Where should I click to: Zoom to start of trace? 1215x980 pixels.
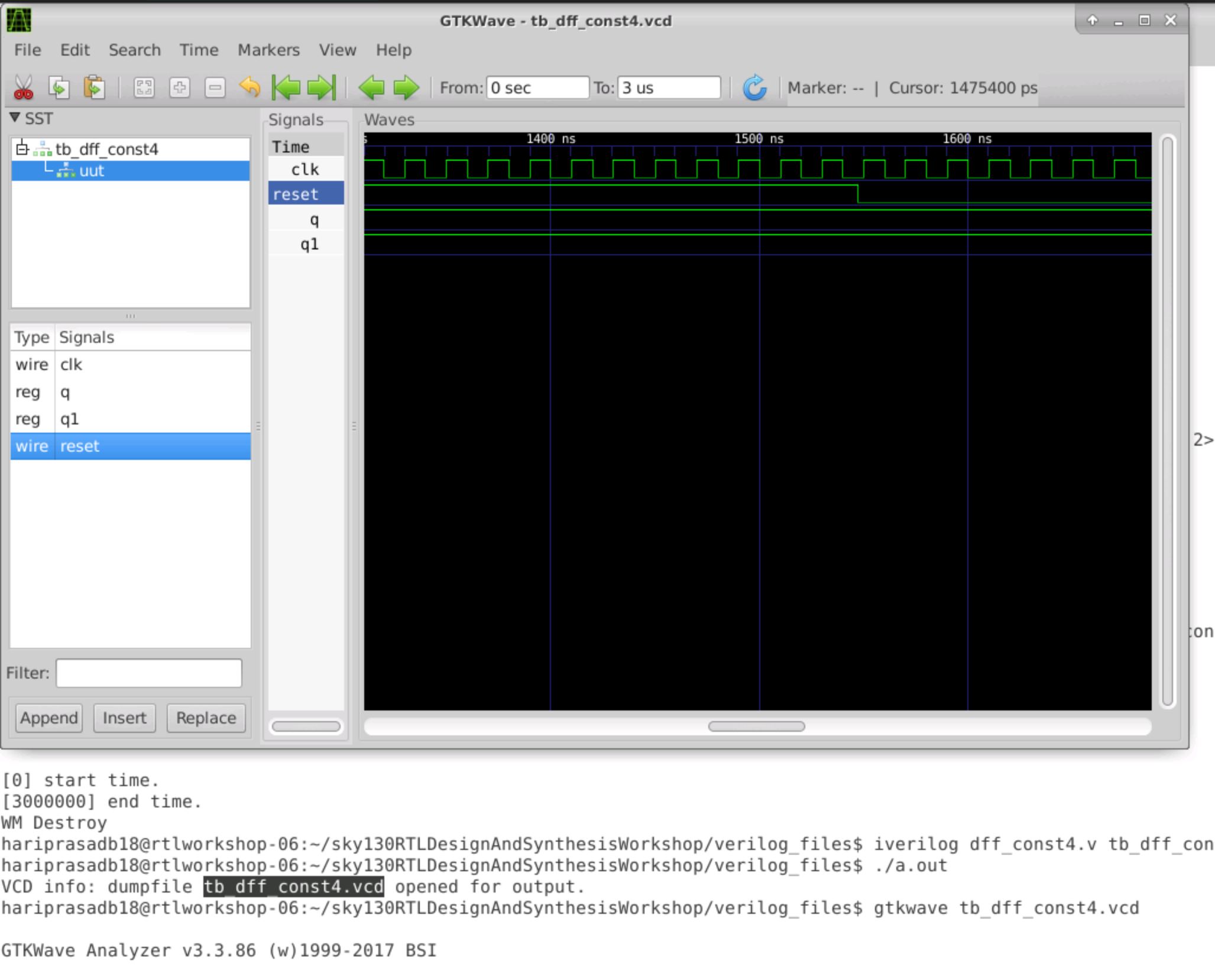[288, 87]
